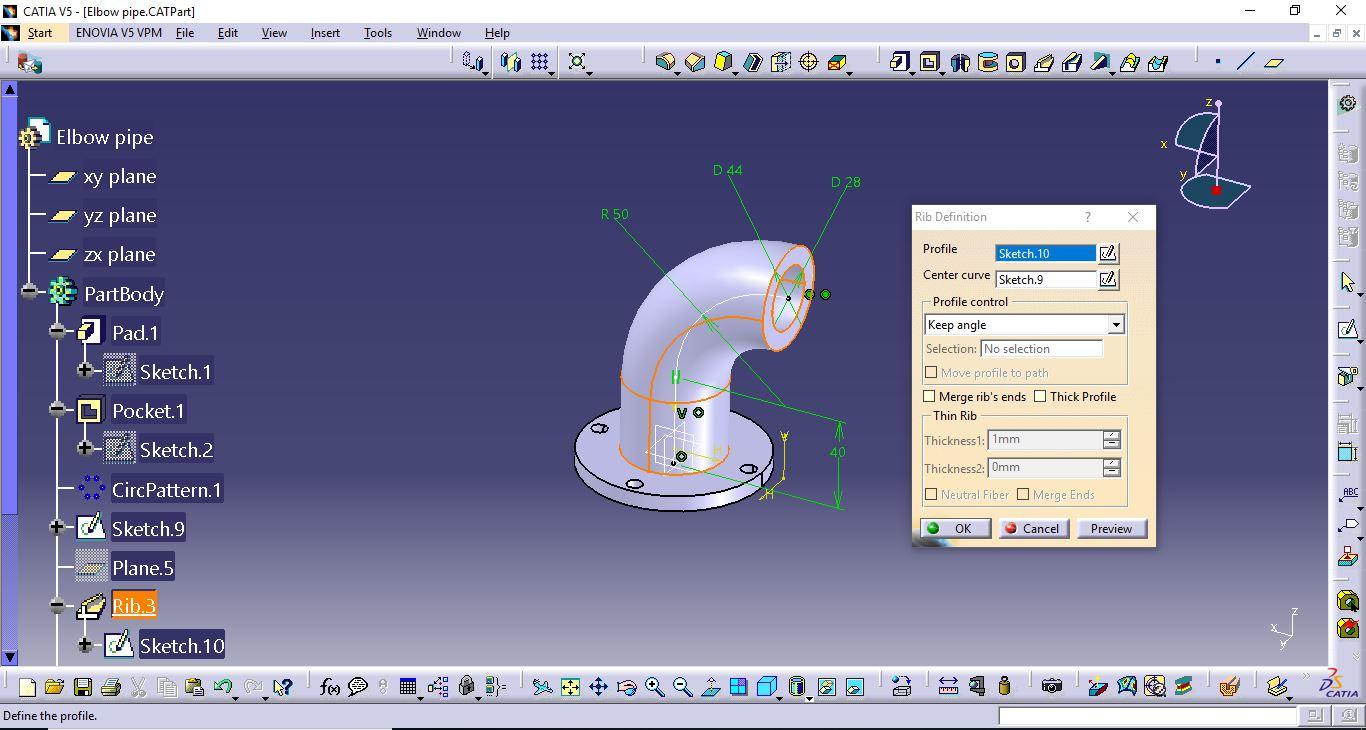Open the Keep angle profile control dropdown
This screenshot has height=730, width=1366.
1115,325
